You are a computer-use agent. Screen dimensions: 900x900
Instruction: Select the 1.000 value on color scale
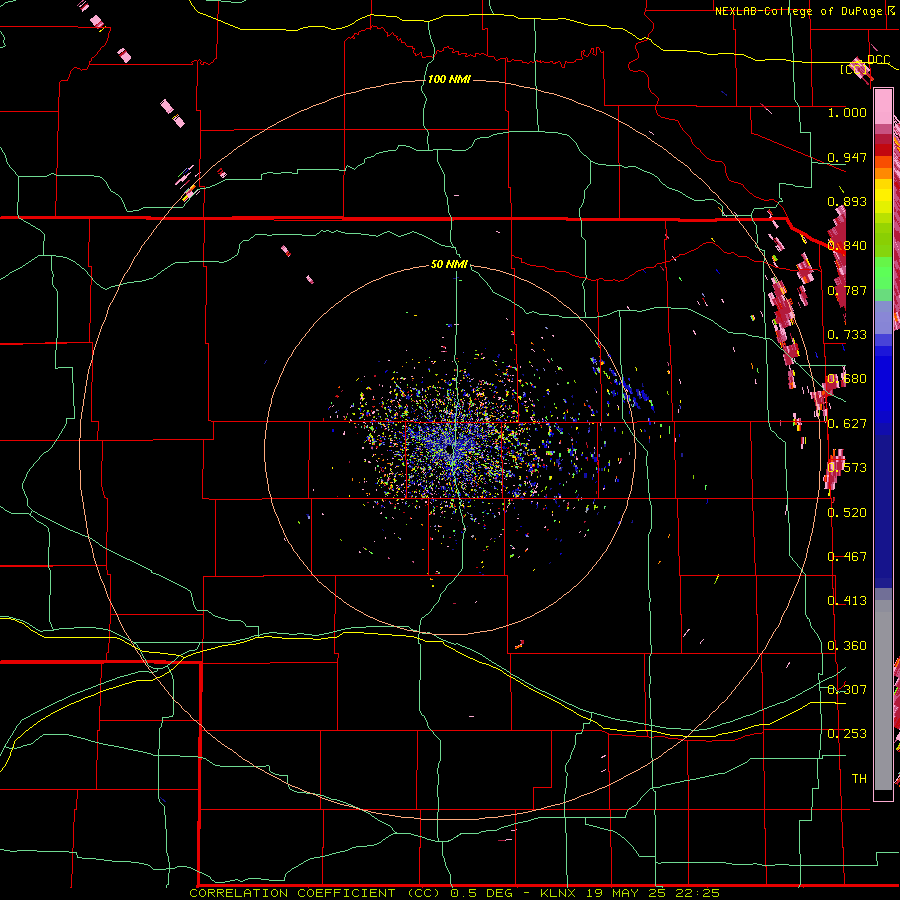847,112
